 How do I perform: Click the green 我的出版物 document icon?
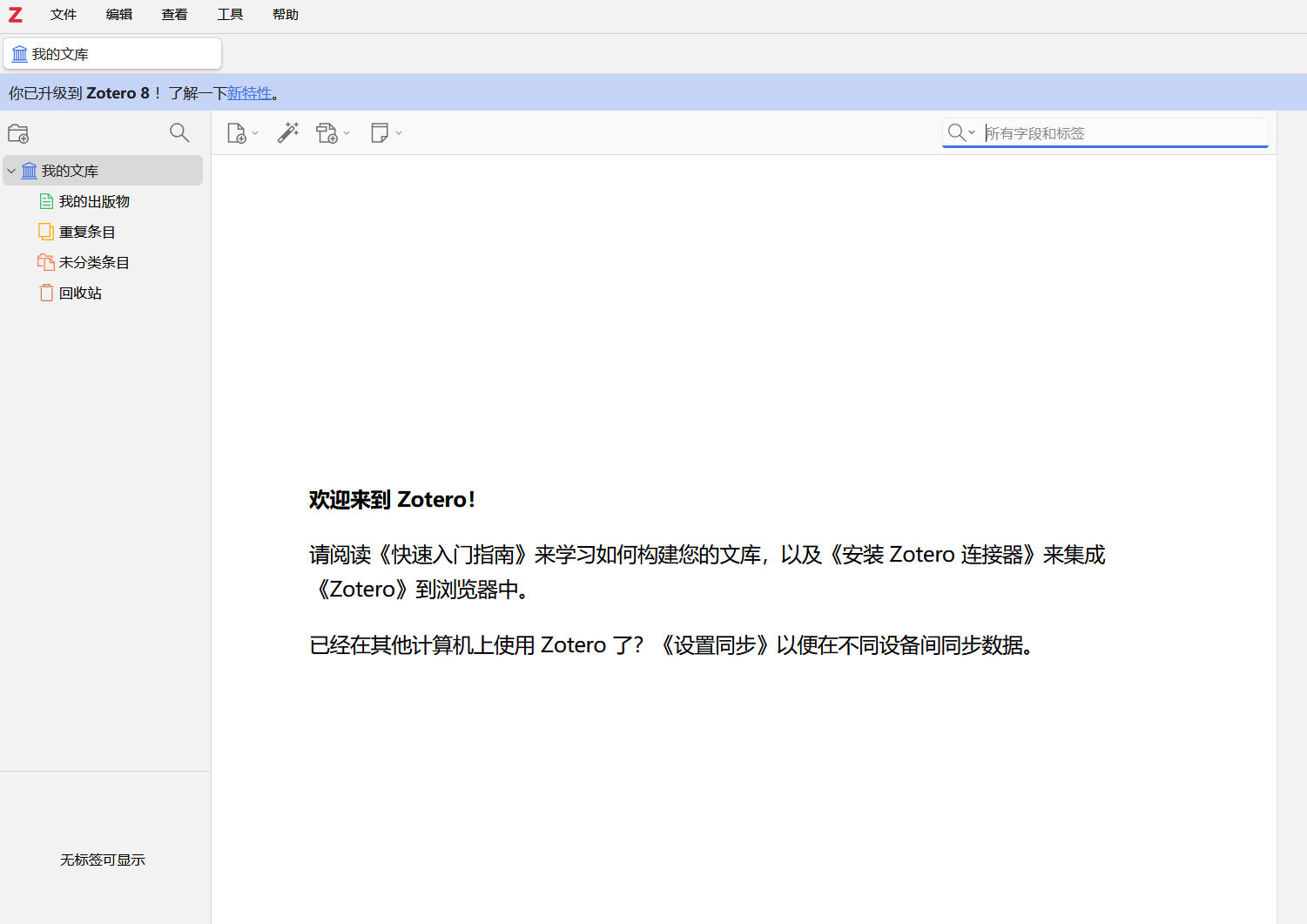point(46,201)
